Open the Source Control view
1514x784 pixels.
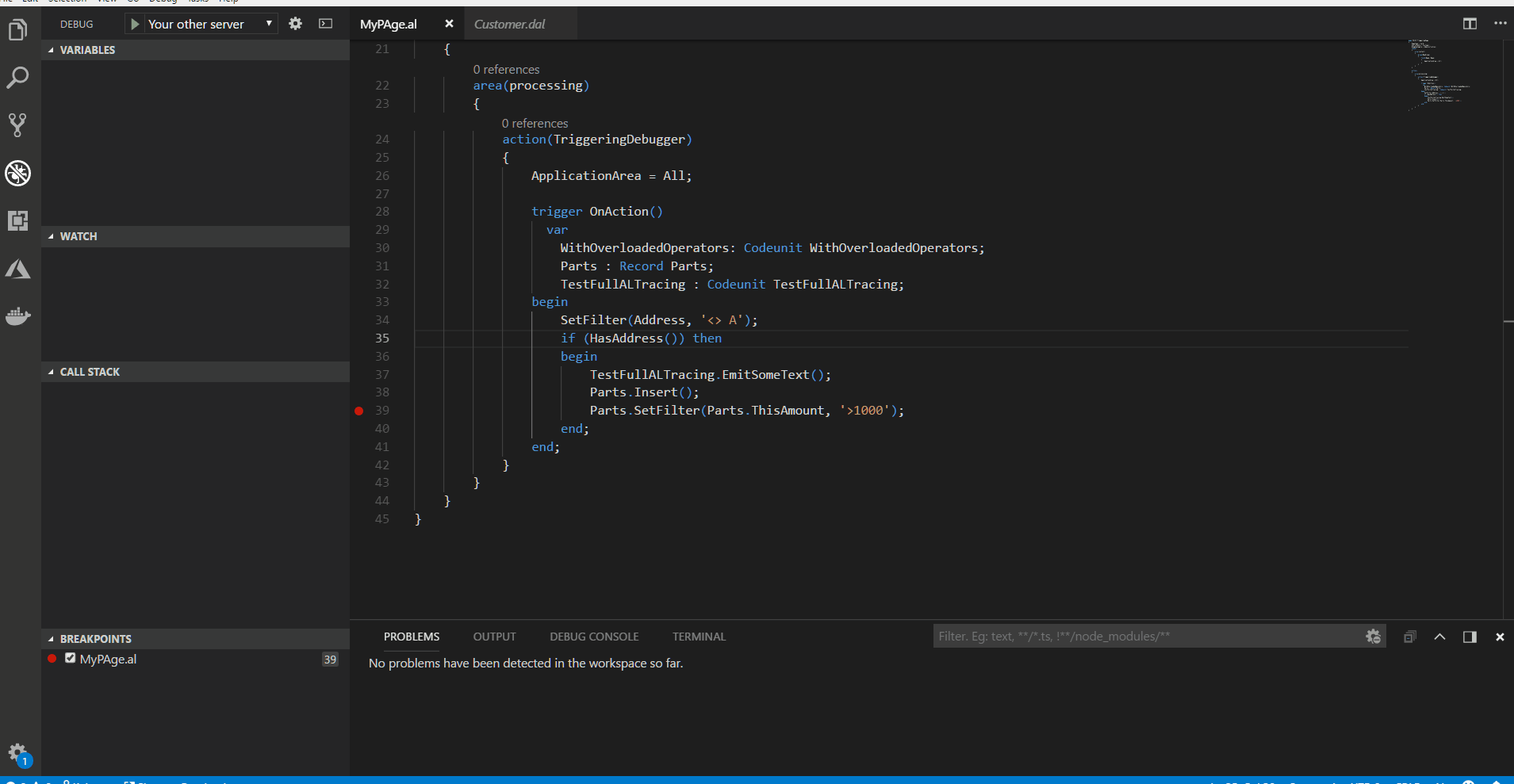tap(17, 125)
